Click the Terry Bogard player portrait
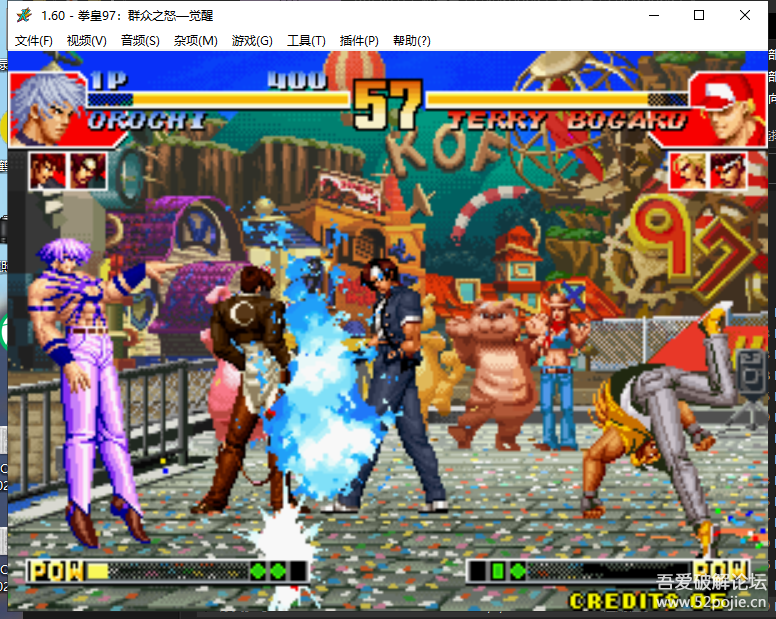 pyautogui.click(x=728, y=109)
